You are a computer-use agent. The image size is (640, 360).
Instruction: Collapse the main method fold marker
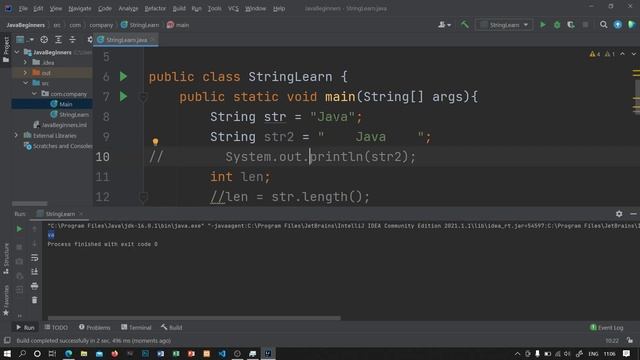click(x=143, y=97)
